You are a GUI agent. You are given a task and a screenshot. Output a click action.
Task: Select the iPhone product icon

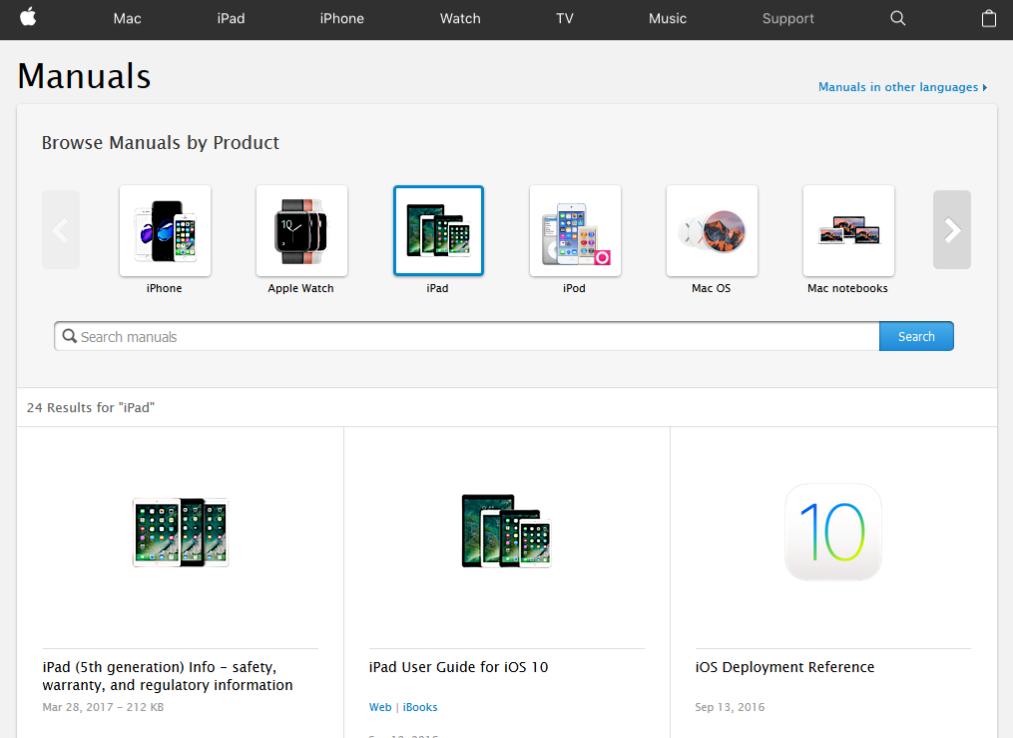165,231
